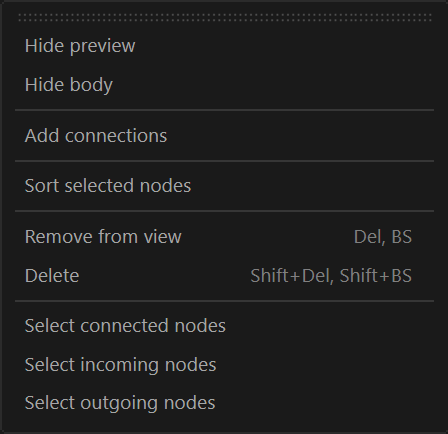Choose Sort selected nodes
The height and width of the screenshot is (434, 448).
point(224,186)
